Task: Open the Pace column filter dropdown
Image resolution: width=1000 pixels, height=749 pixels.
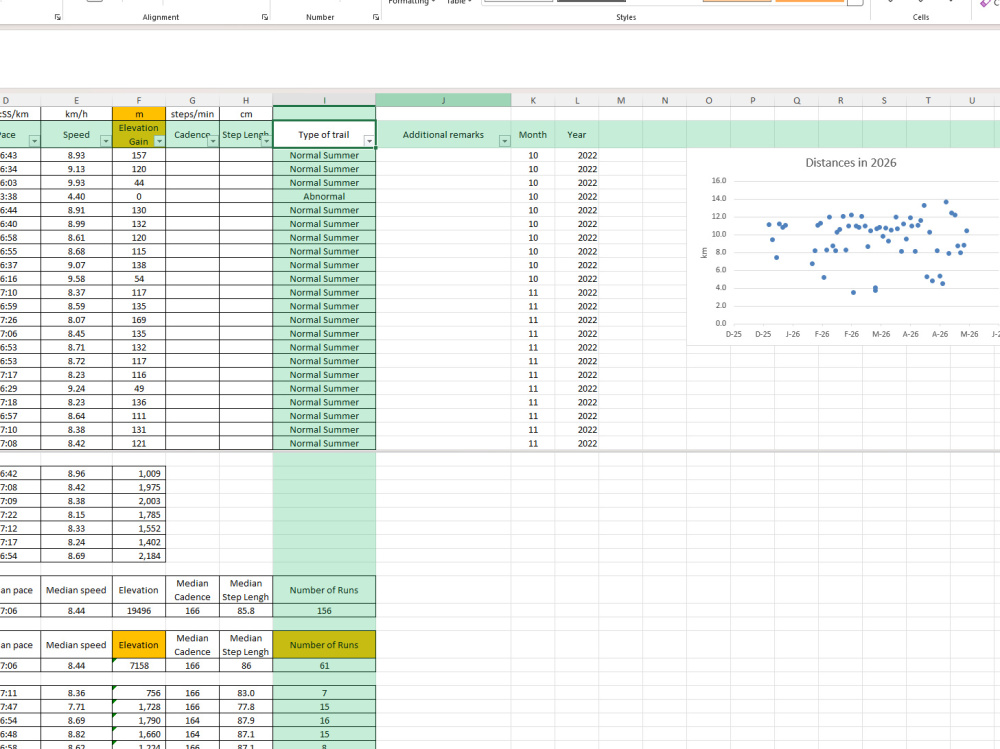Action: pyautogui.click(x=34, y=141)
